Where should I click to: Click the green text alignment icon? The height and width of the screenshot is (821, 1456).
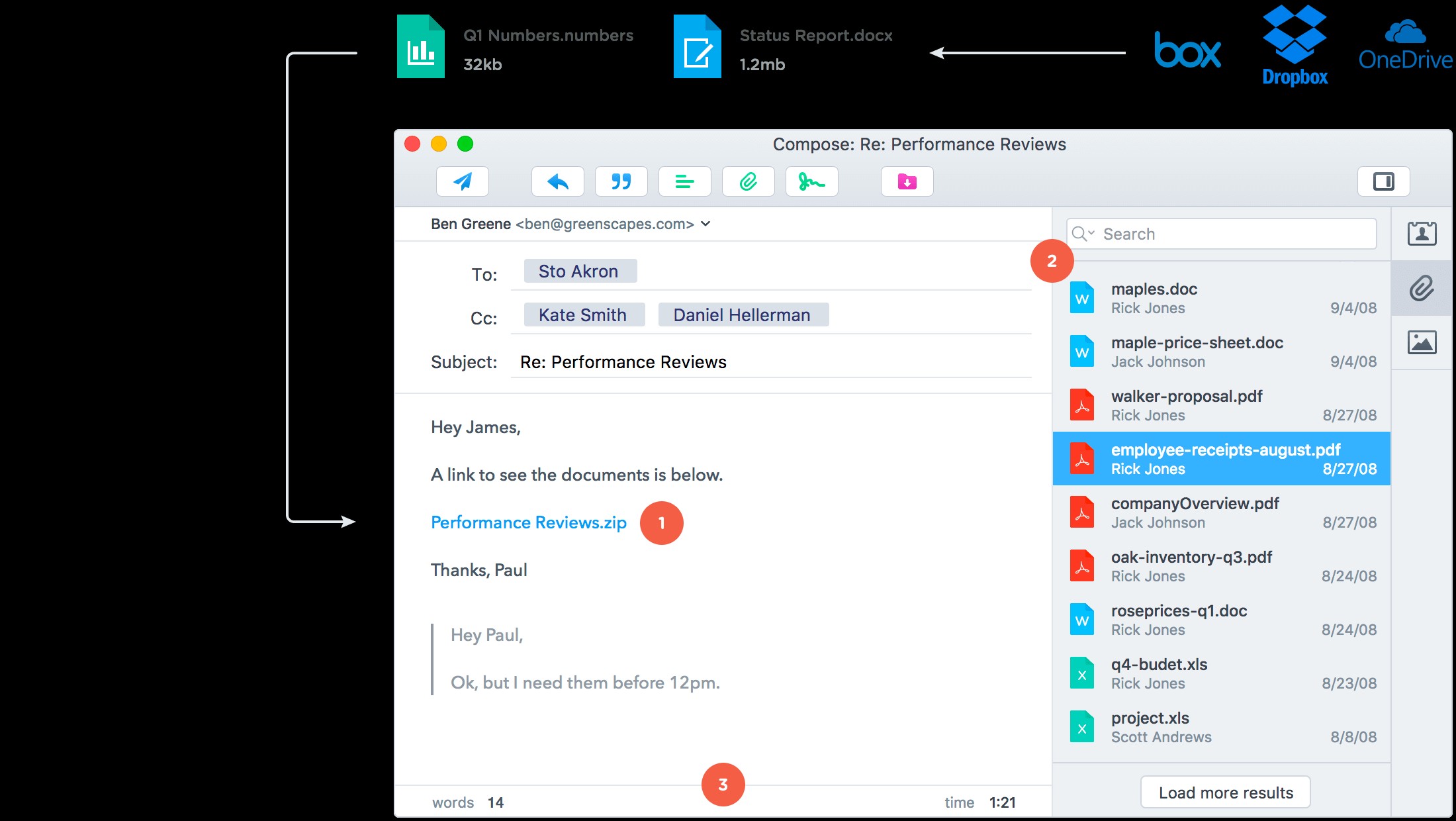pos(684,181)
